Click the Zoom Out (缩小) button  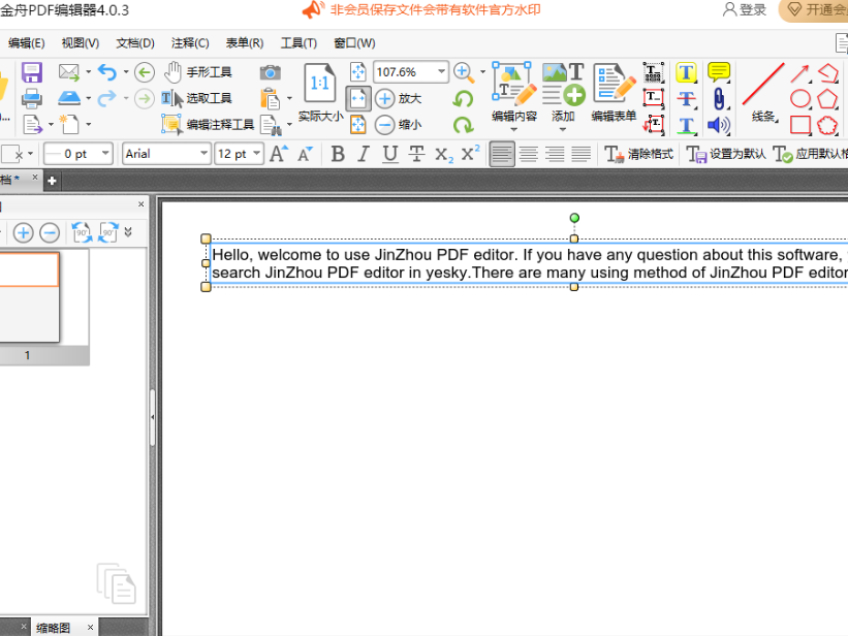(x=399, y=125)
